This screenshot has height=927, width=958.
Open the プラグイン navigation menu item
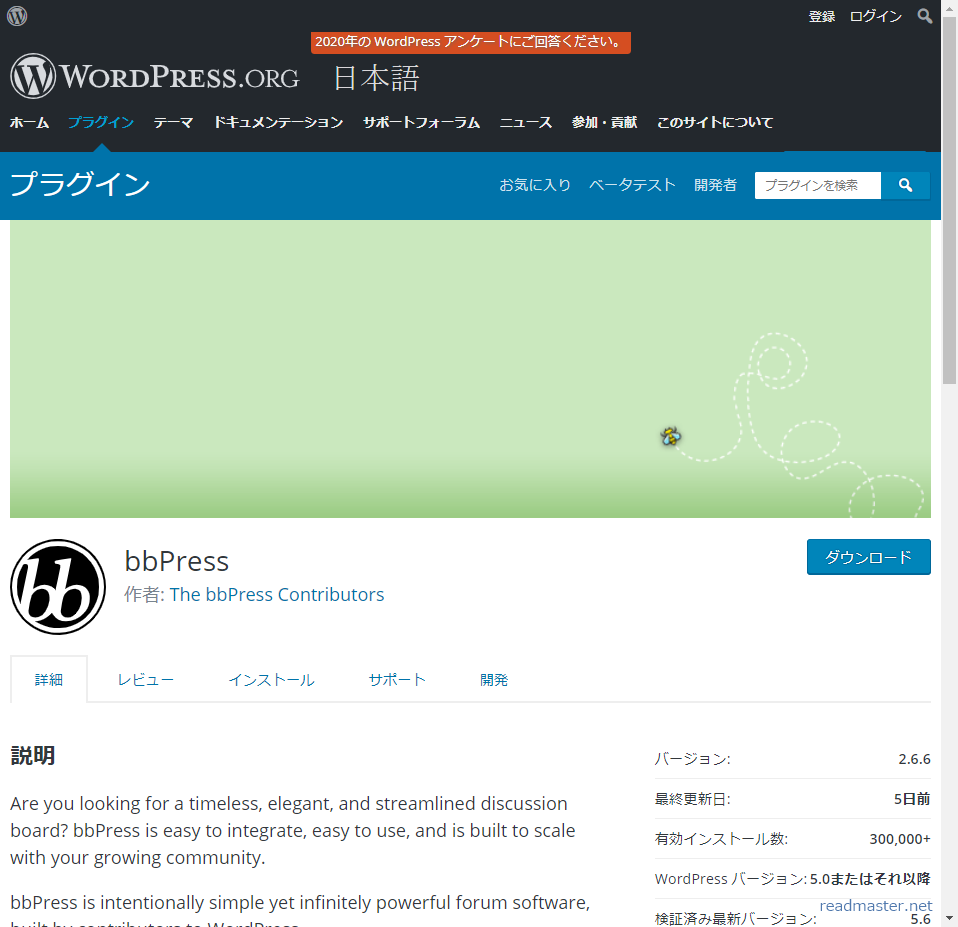(101, 122)
